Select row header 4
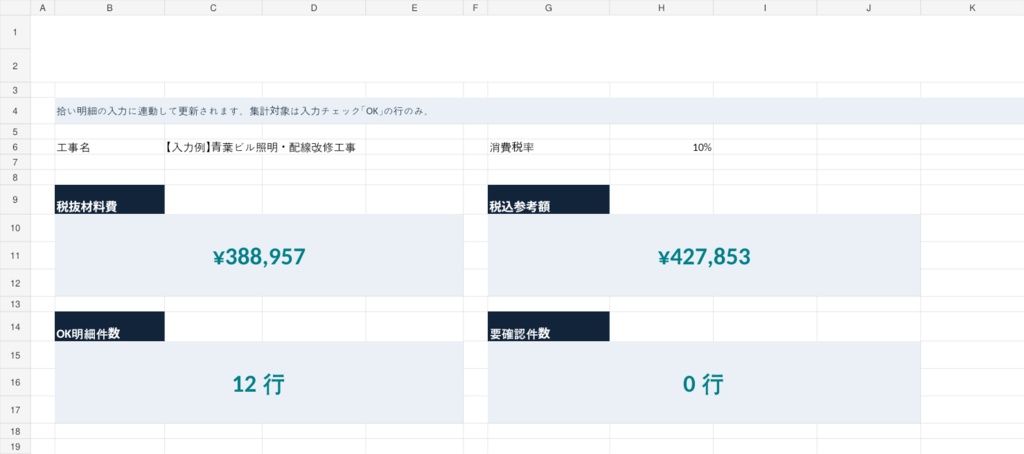The height and width of the screenshot is (454, 1024). (x=16, y=111)
